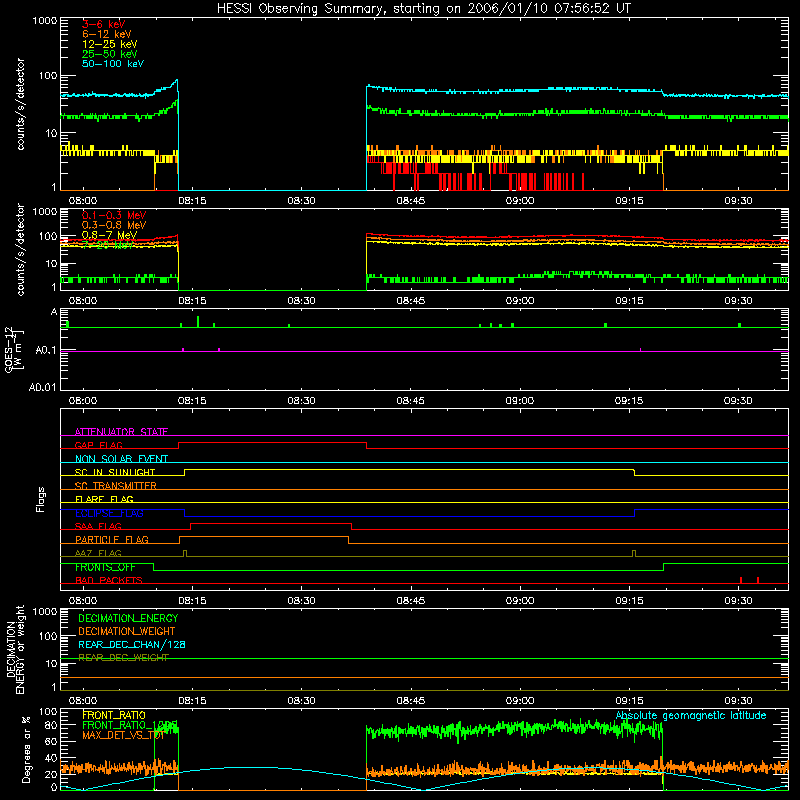
Task: Select the 12-25 keV legend label
Action: coord(110,44)
